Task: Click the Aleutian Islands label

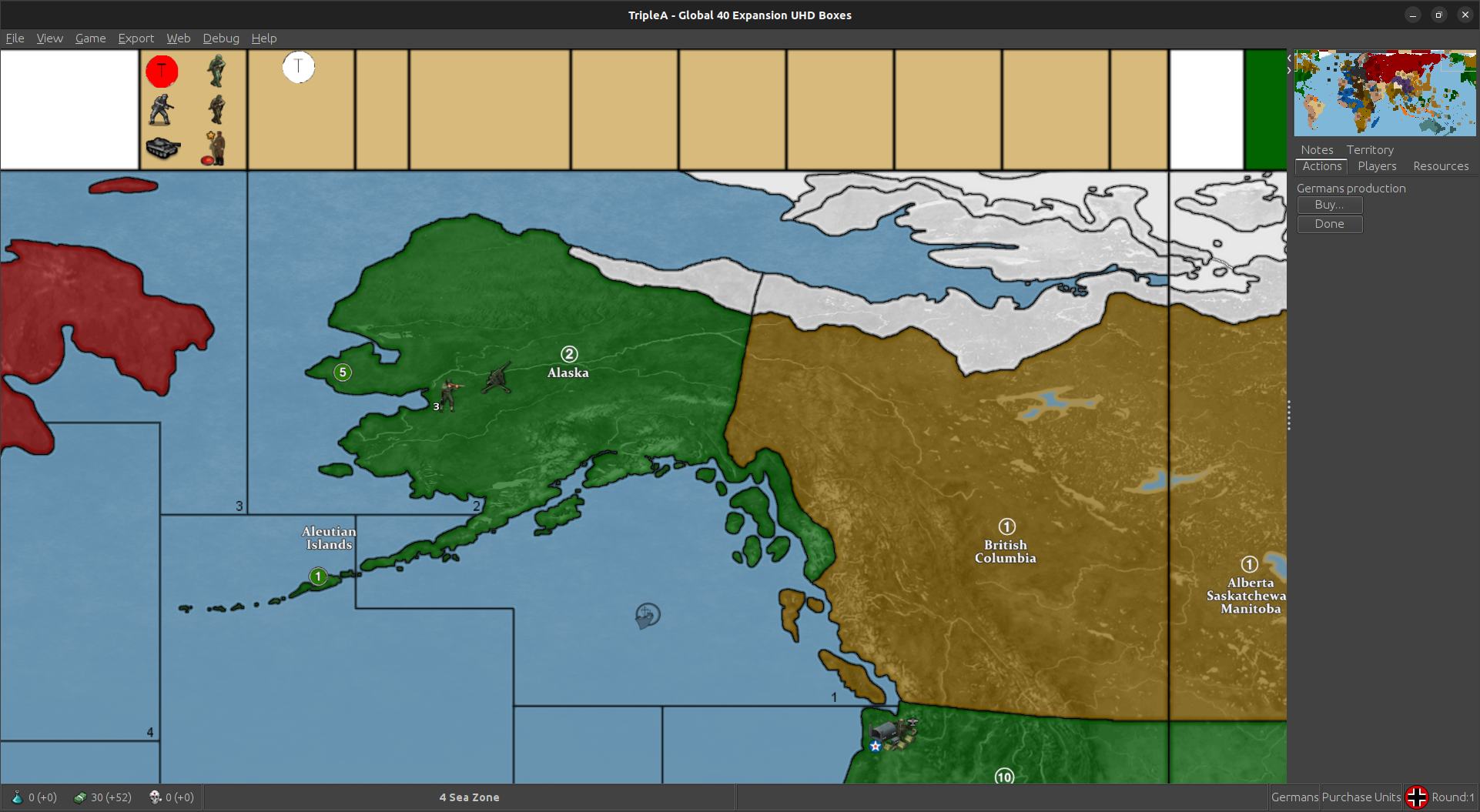Action: coord(329,538)
